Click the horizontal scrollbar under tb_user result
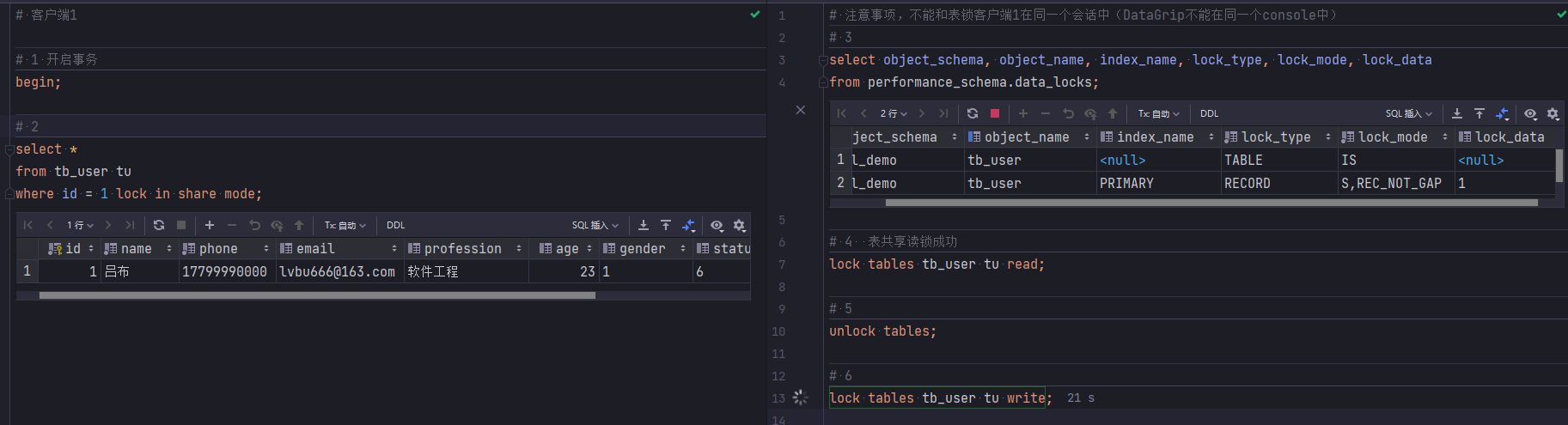Image resolution: width=1568 pixels, height=425 pixels. (317, 295)
